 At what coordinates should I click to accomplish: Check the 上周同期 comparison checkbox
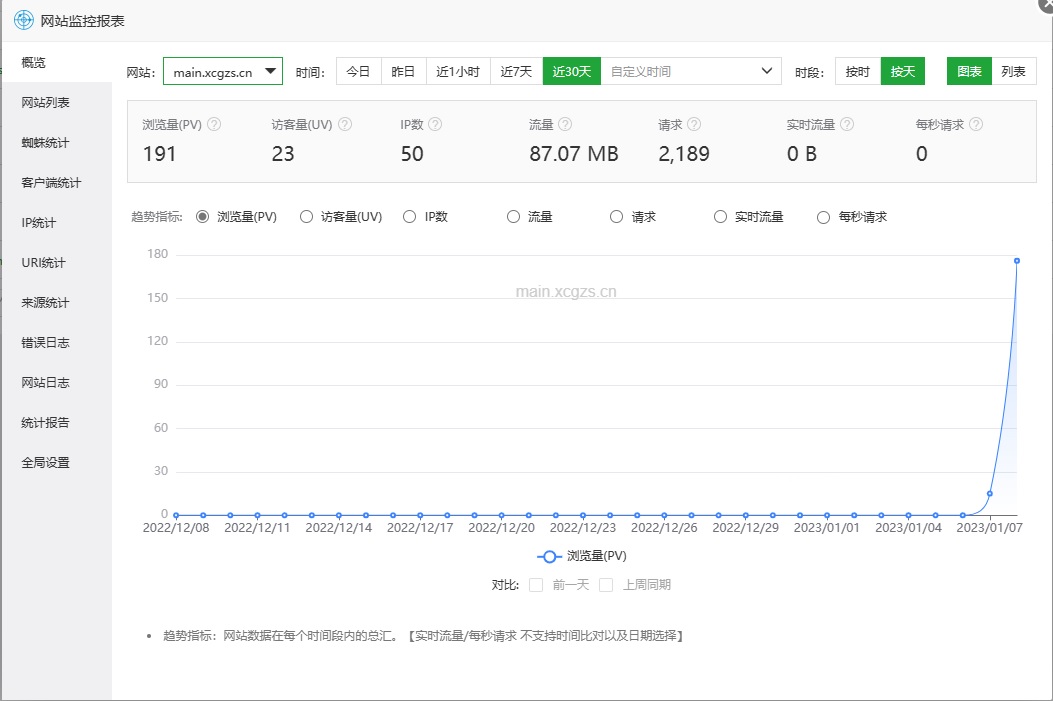click(606, 585)
